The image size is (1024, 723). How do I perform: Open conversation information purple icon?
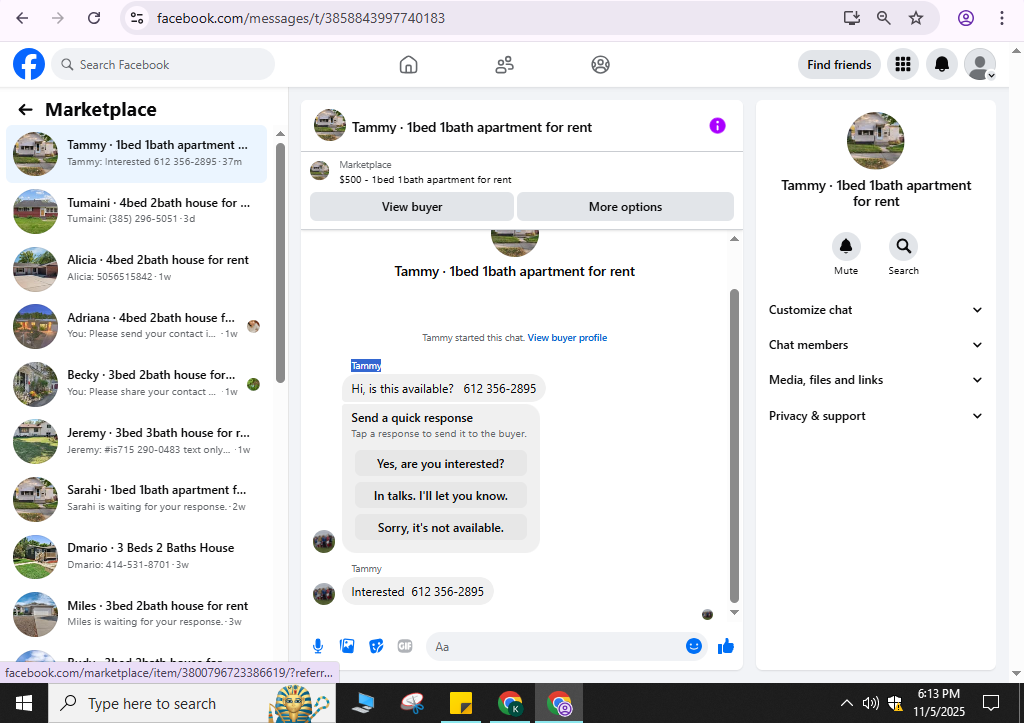pos(717,125)
